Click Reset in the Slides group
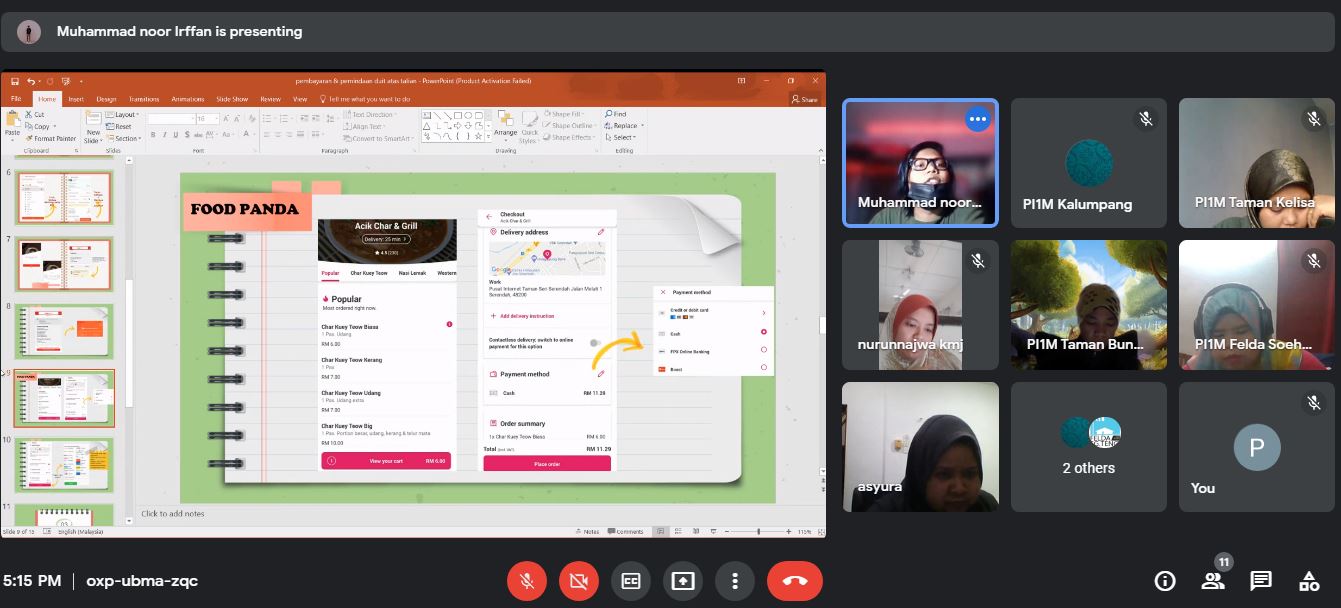 (119, 126)
